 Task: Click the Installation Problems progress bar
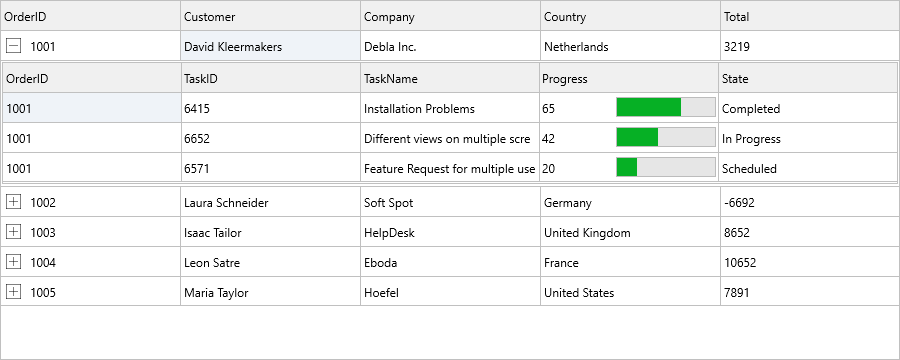pyautogui.click(x=666, y=107)
